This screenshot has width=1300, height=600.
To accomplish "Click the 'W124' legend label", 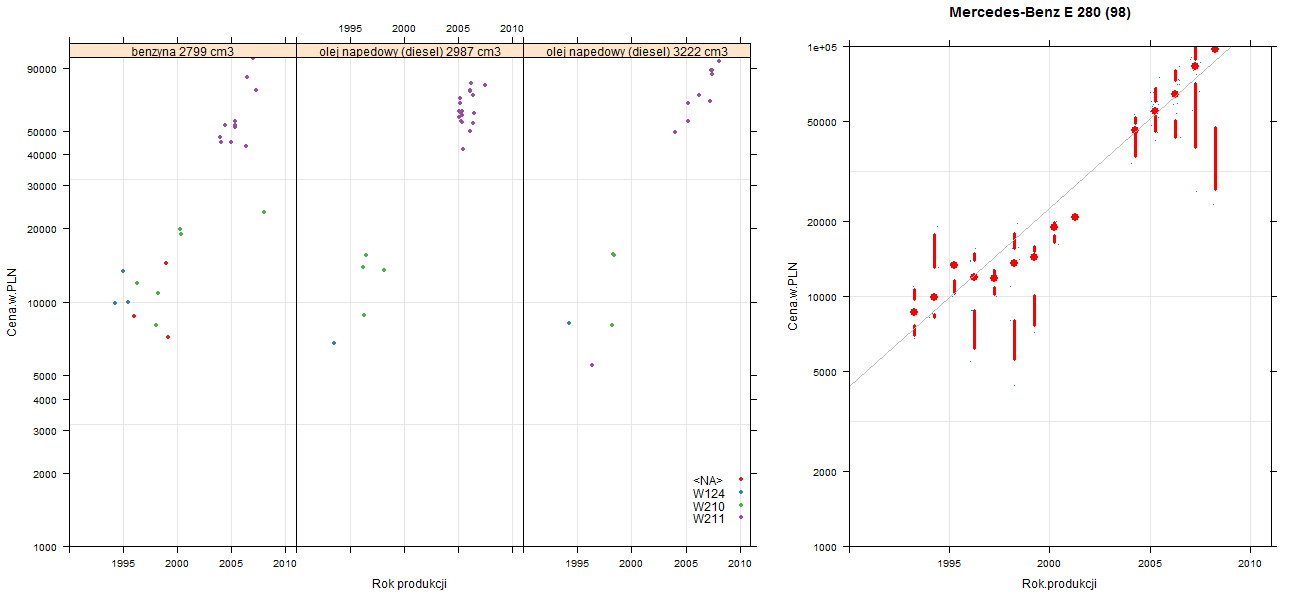I will (709, 493).
